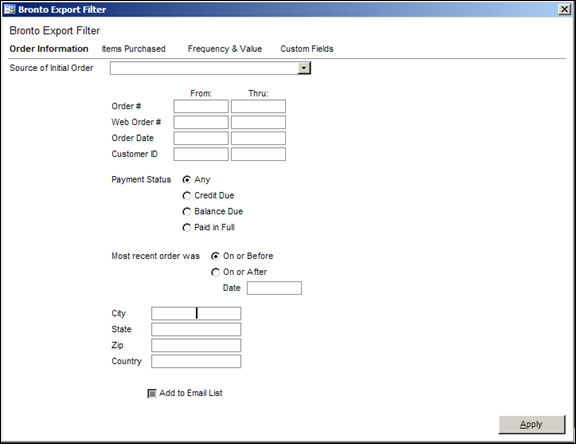The image size is (576, 444).
Task: Select the Any payment status option
Action: (x=187, y=180)
